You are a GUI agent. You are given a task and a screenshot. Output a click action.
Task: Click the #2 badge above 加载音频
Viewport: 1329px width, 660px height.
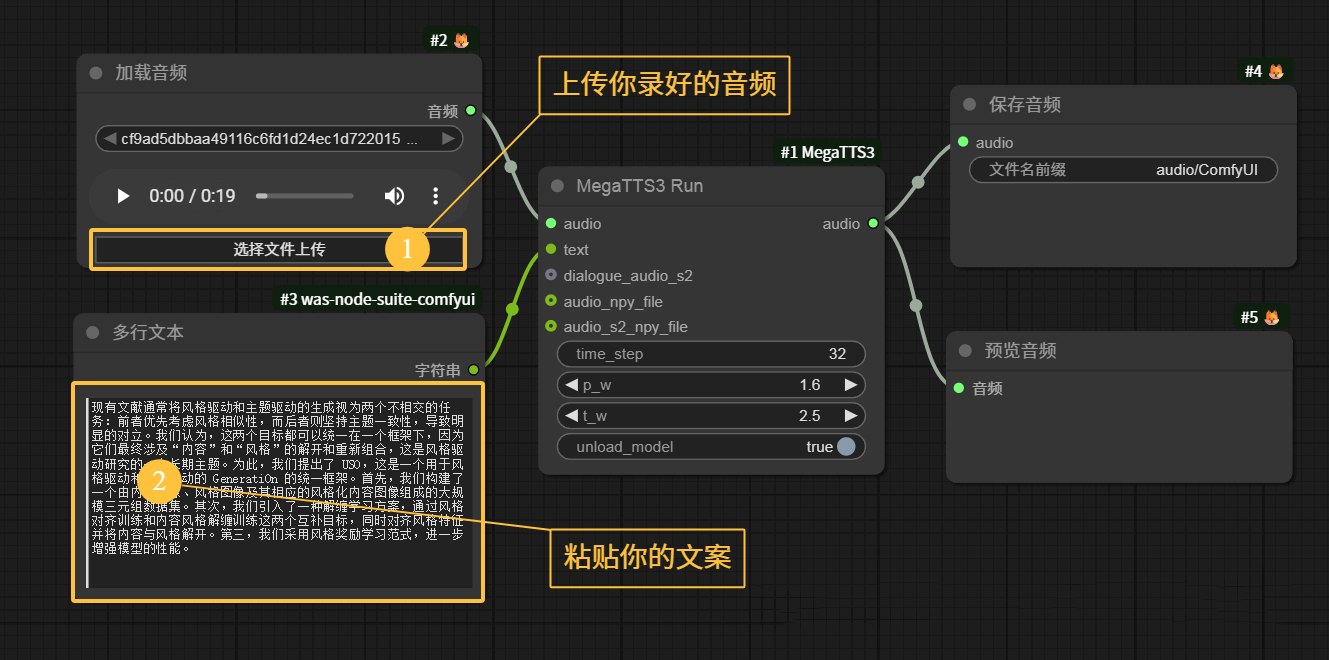(450, 40)
